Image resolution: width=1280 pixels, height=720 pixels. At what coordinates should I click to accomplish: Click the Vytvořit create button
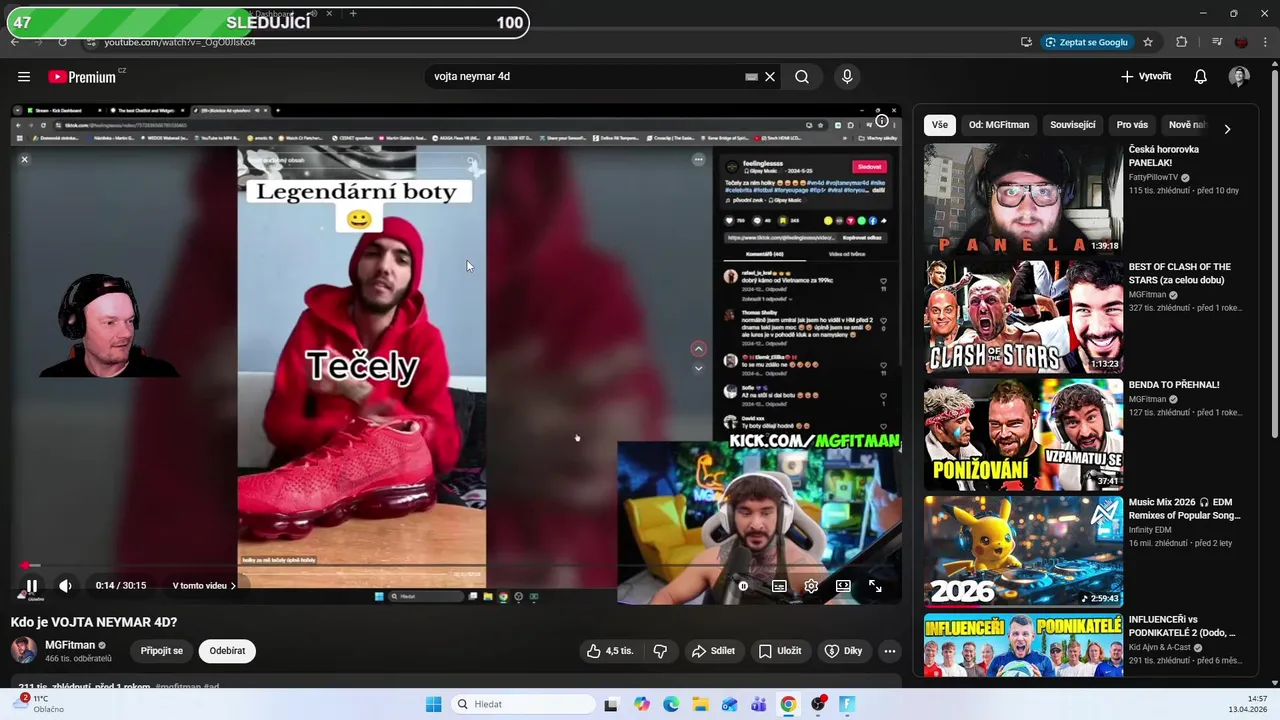click(1146, 77)
